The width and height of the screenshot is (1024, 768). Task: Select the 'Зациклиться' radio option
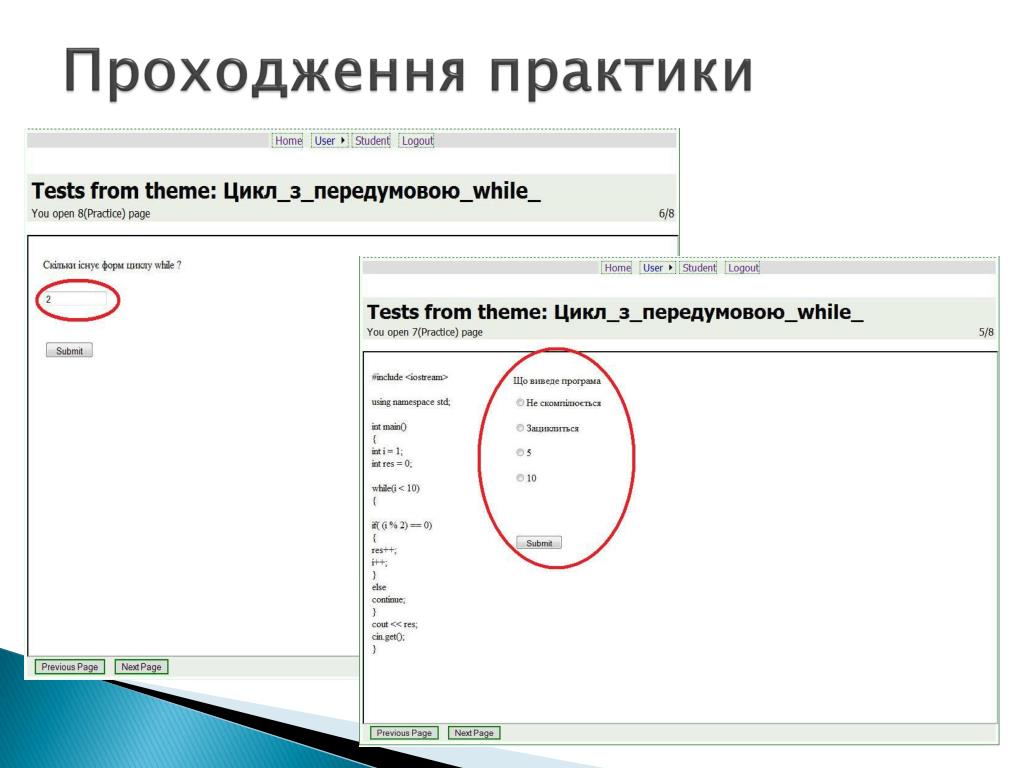tap(520, 428)
